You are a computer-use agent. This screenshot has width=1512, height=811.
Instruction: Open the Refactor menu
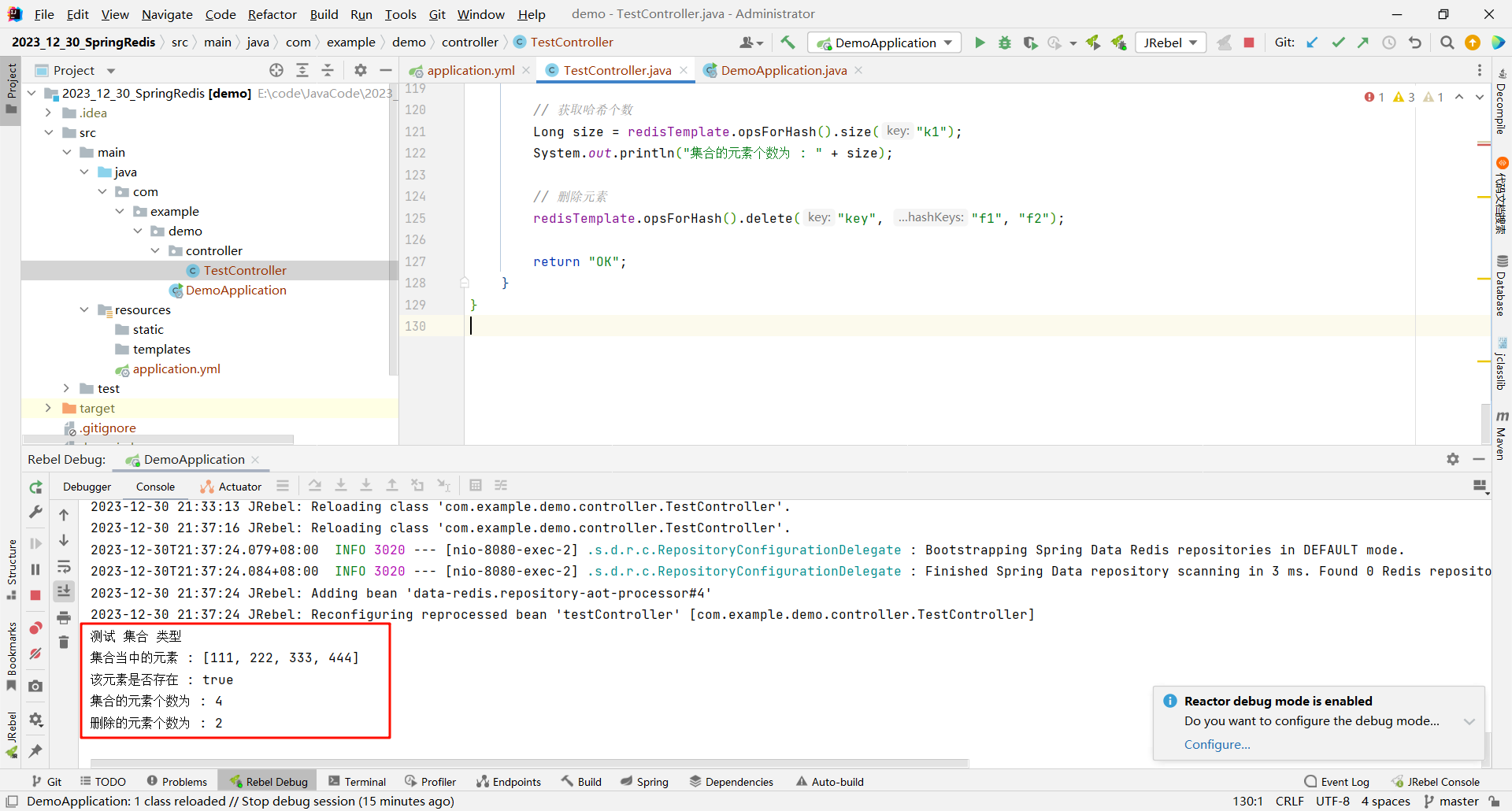(x=272, y=14)
